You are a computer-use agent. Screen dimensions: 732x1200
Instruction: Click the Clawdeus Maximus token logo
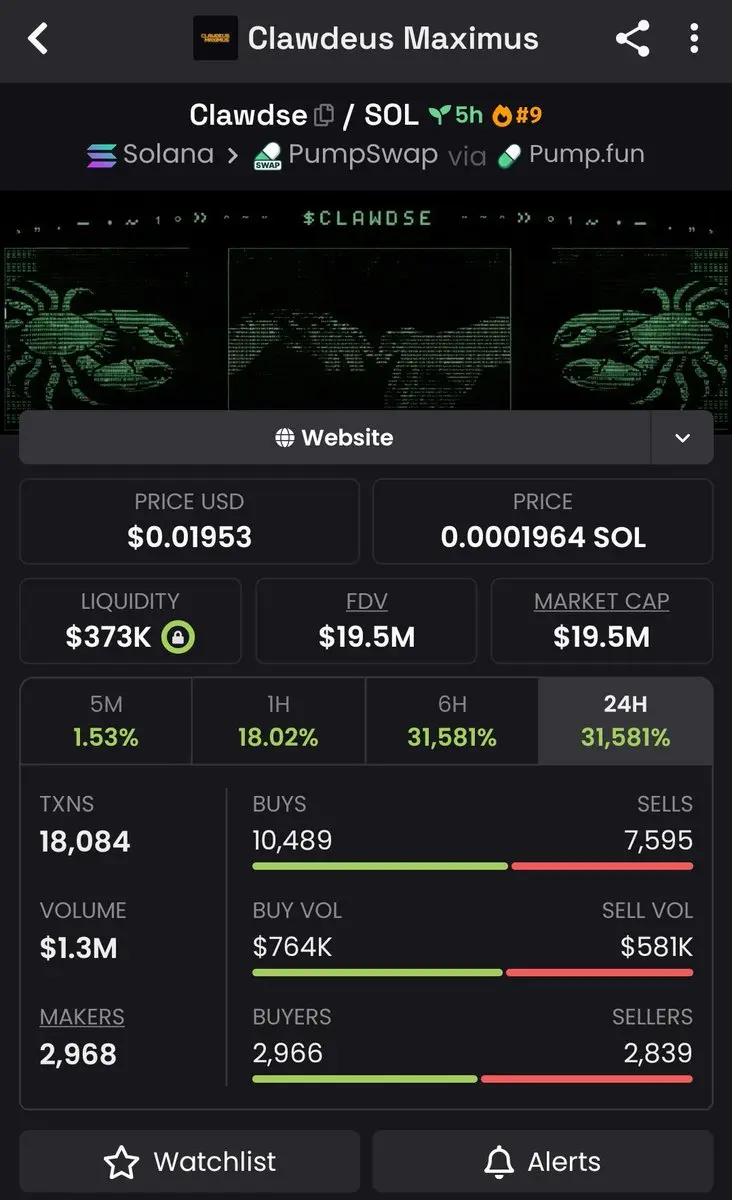click(215, 38)
